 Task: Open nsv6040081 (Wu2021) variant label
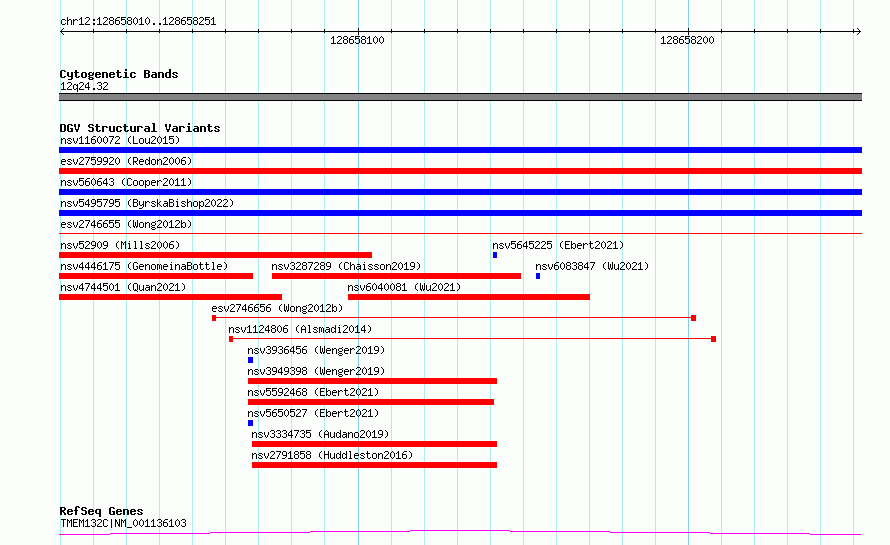tap(404, 287)
